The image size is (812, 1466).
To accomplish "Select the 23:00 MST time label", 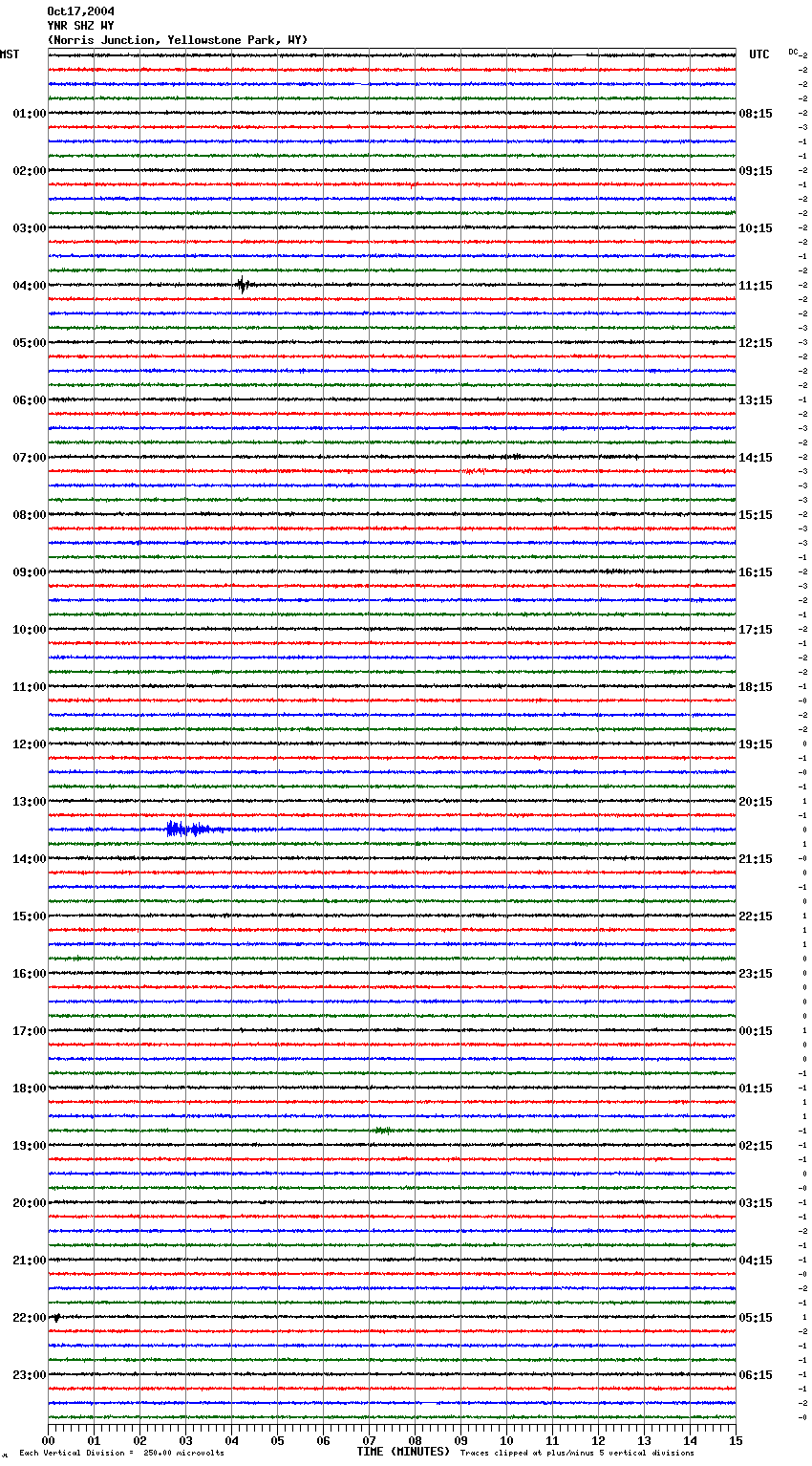I will (30, 1375).
